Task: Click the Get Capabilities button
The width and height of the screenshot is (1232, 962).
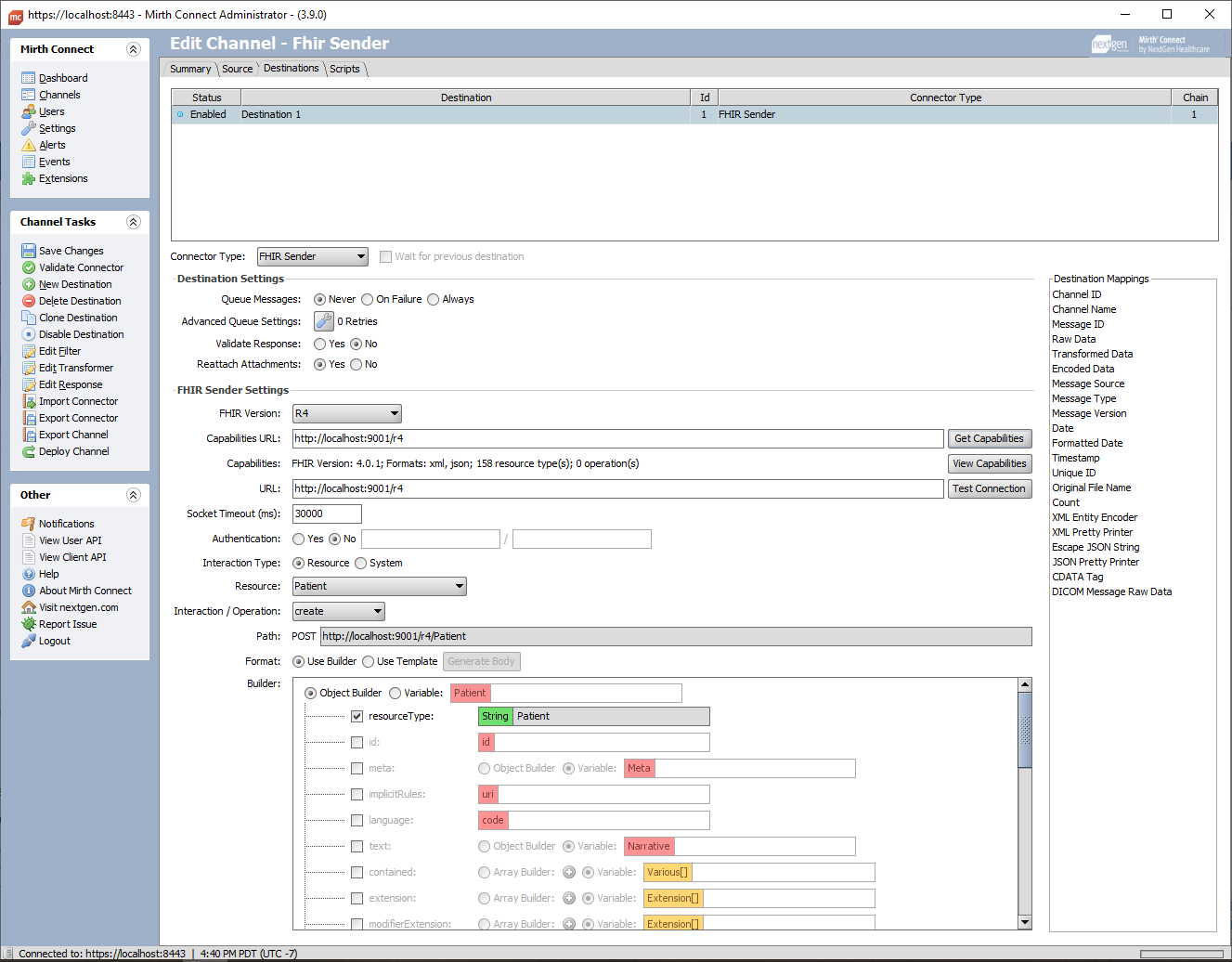Action: (989, 438)
